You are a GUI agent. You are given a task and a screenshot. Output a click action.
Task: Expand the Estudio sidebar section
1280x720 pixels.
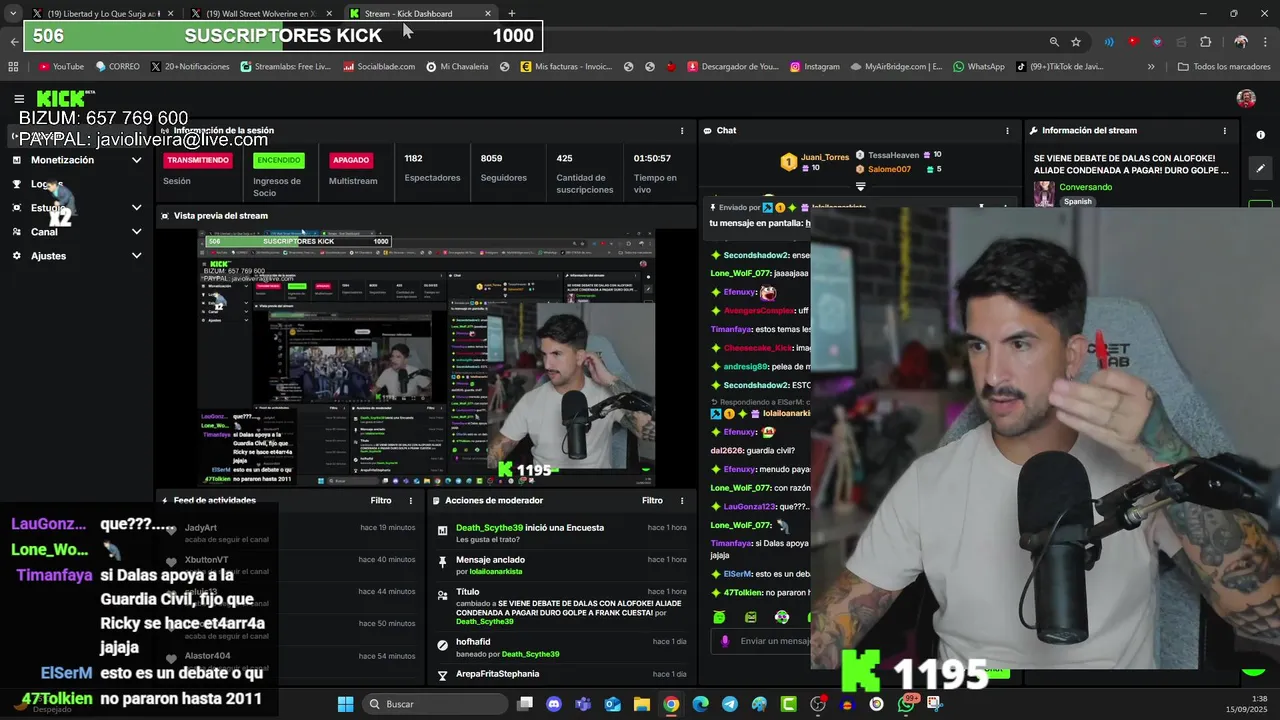[137, 208]
